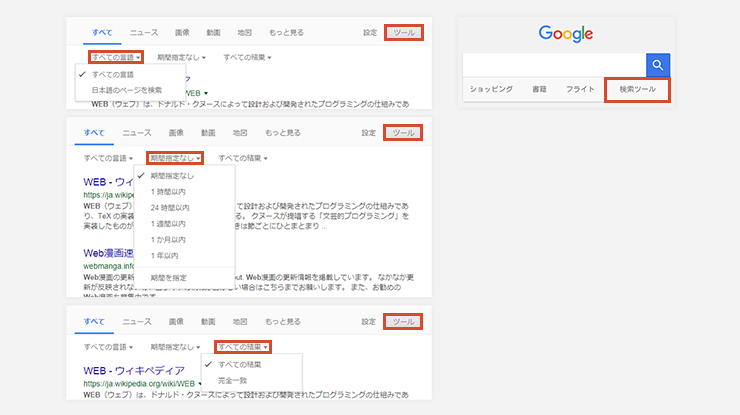Open the full WEB - ウィキペディア result link
This screenshot has width=740, height=415.
[x=134, y=371]
